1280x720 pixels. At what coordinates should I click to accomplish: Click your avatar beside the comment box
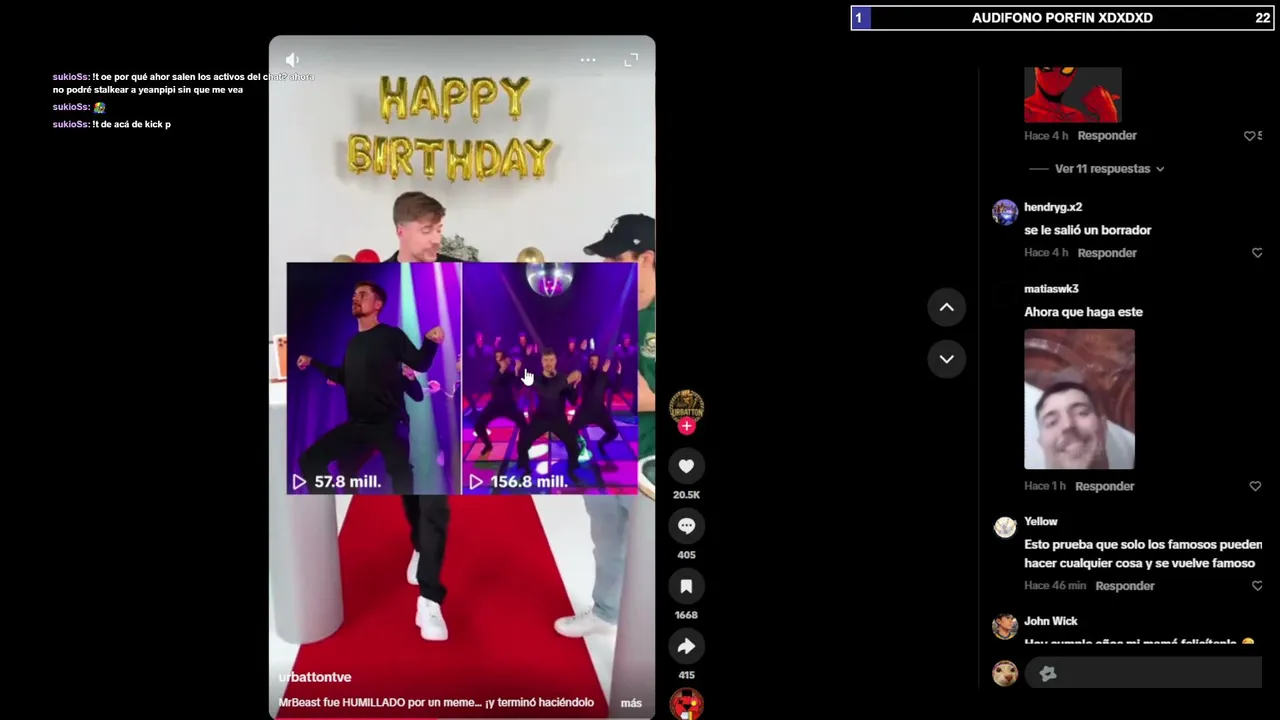point(1005,673)
